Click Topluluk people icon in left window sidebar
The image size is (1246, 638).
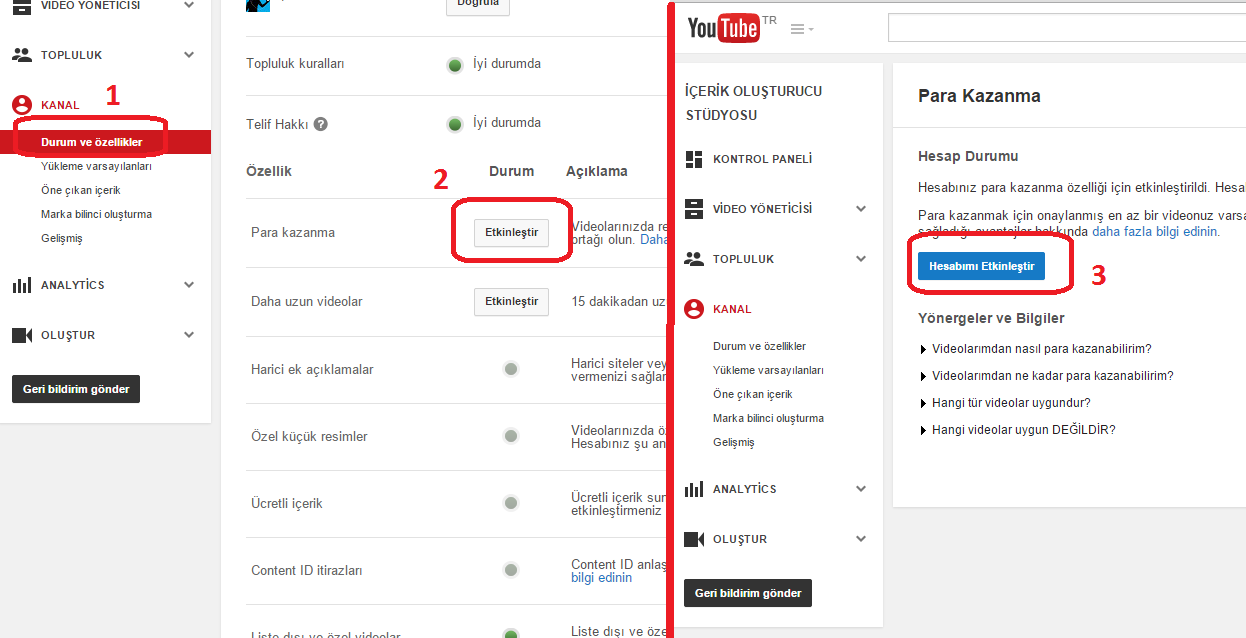coord(22,55)
